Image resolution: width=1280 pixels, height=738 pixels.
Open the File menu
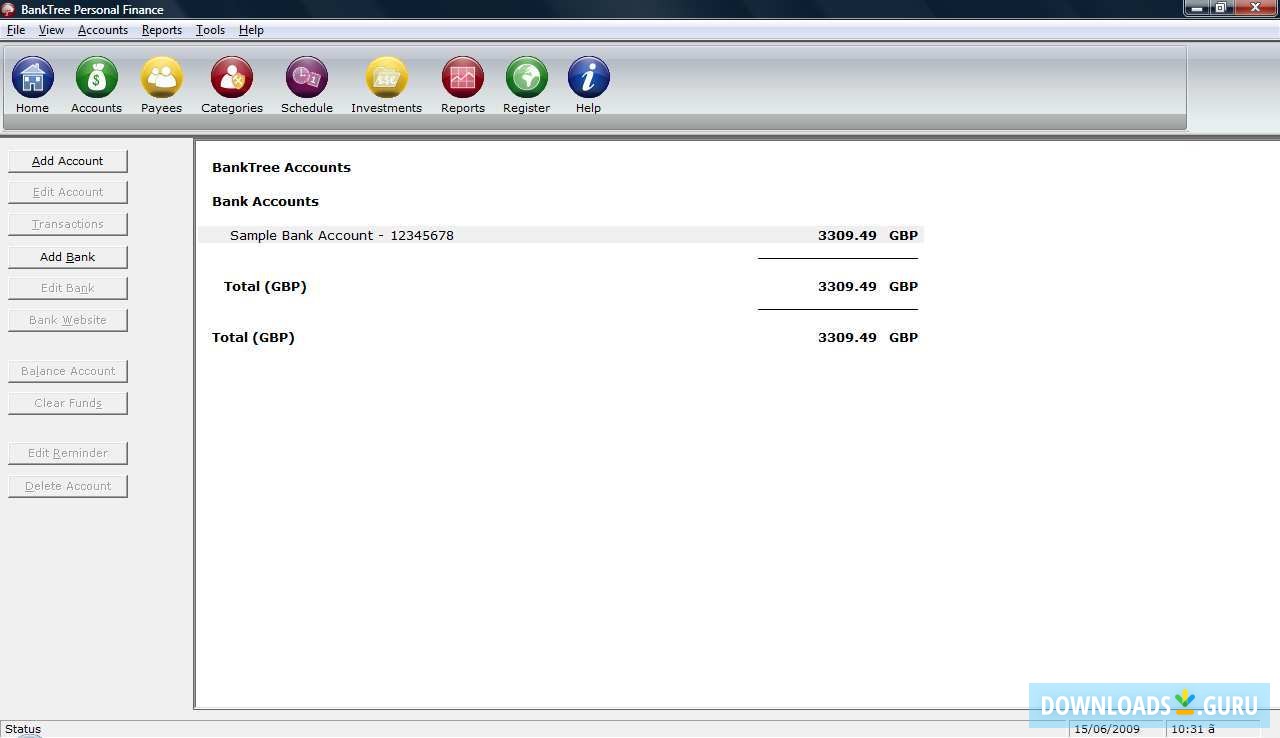click(16, 30)
